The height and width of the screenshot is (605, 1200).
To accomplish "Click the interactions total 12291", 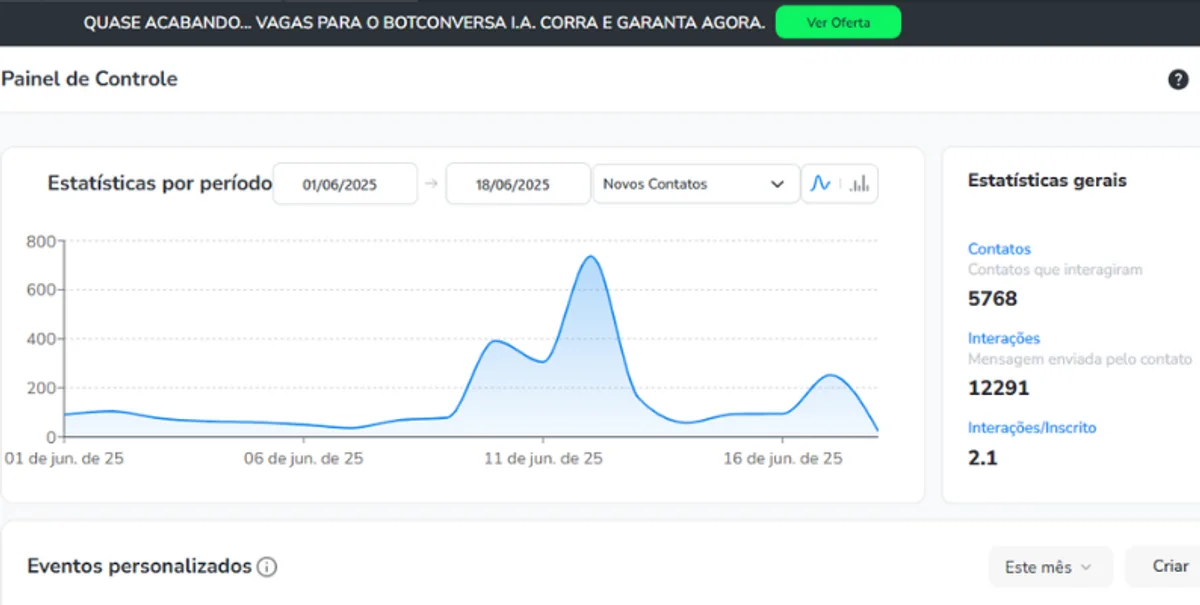I will (998, 388).
